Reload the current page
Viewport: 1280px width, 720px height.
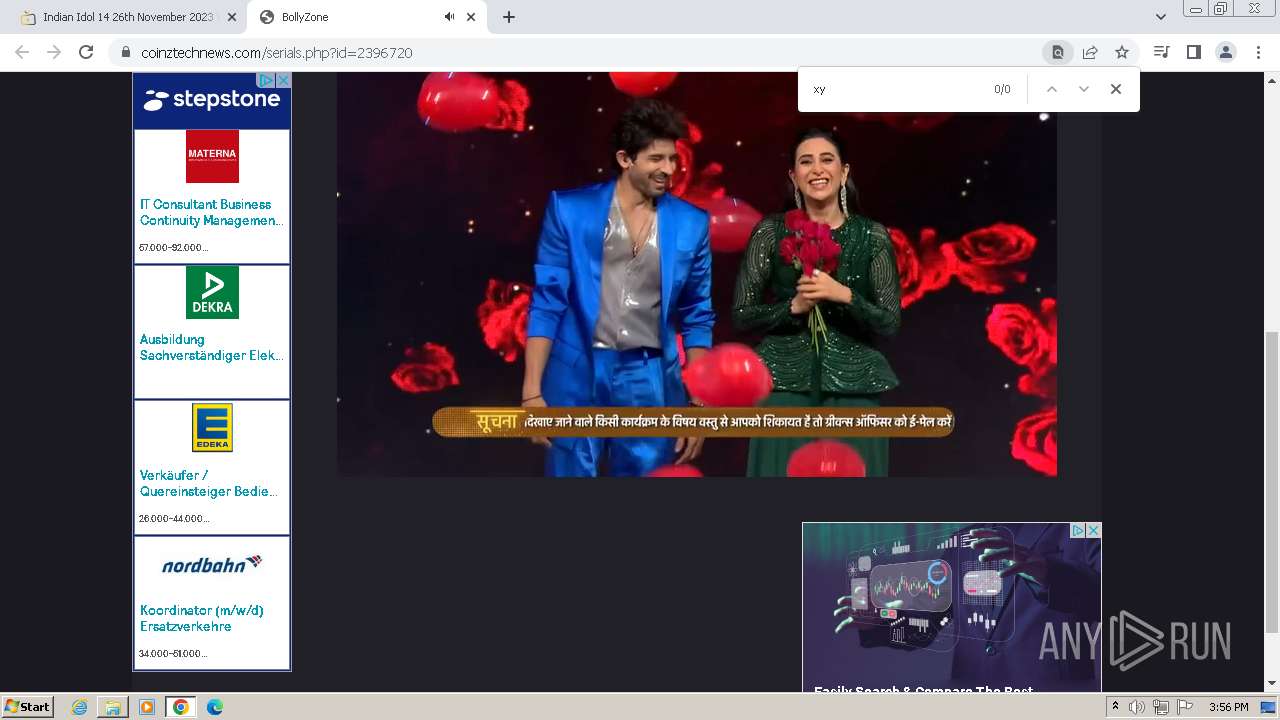point(86,52)
